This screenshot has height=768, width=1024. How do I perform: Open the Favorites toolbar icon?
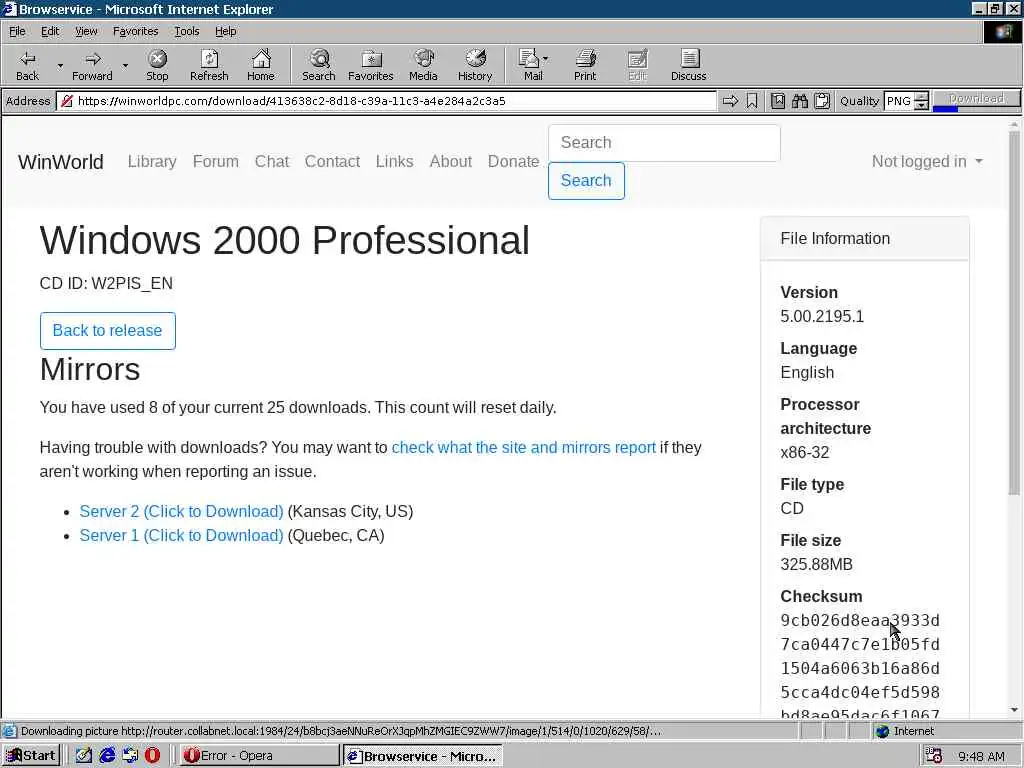click(371, 65)
